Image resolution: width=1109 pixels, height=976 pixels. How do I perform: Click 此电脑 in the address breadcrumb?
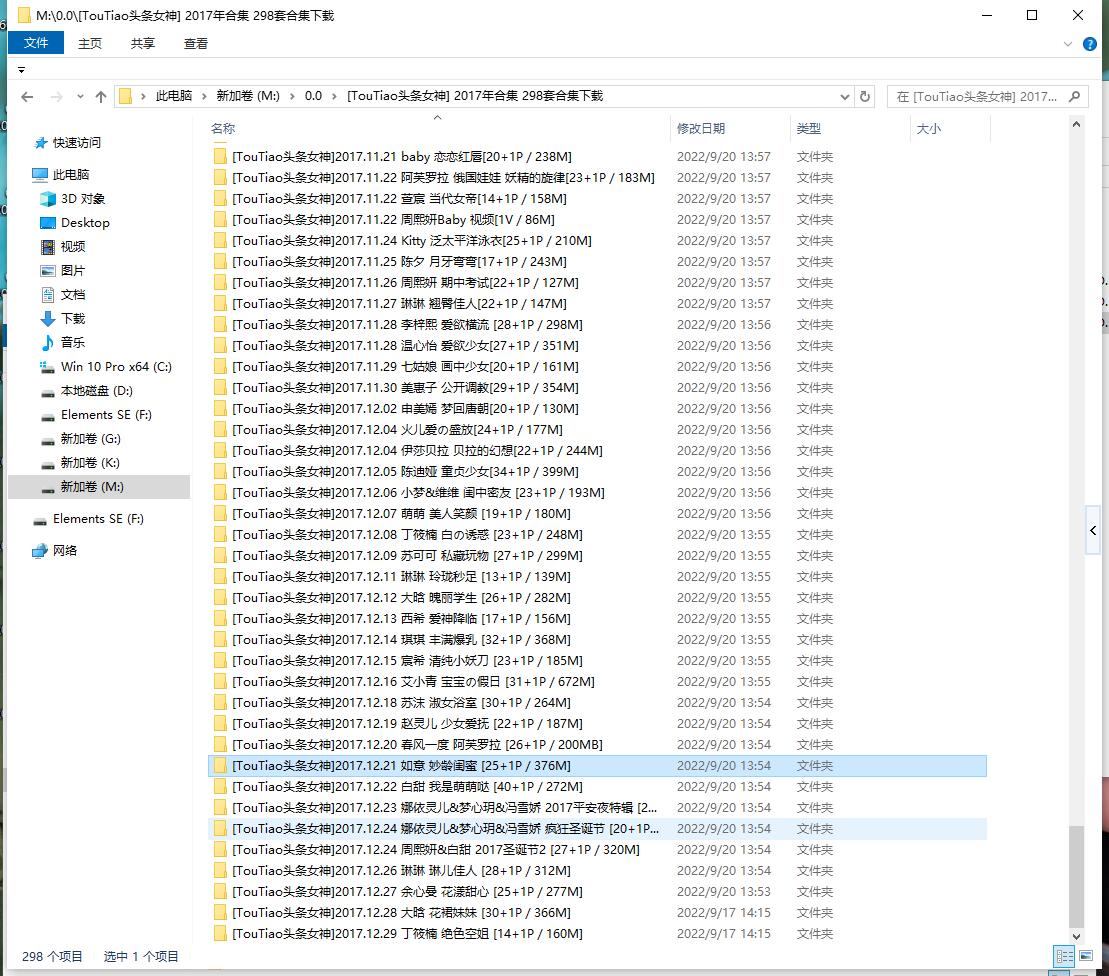pos(173,96)
